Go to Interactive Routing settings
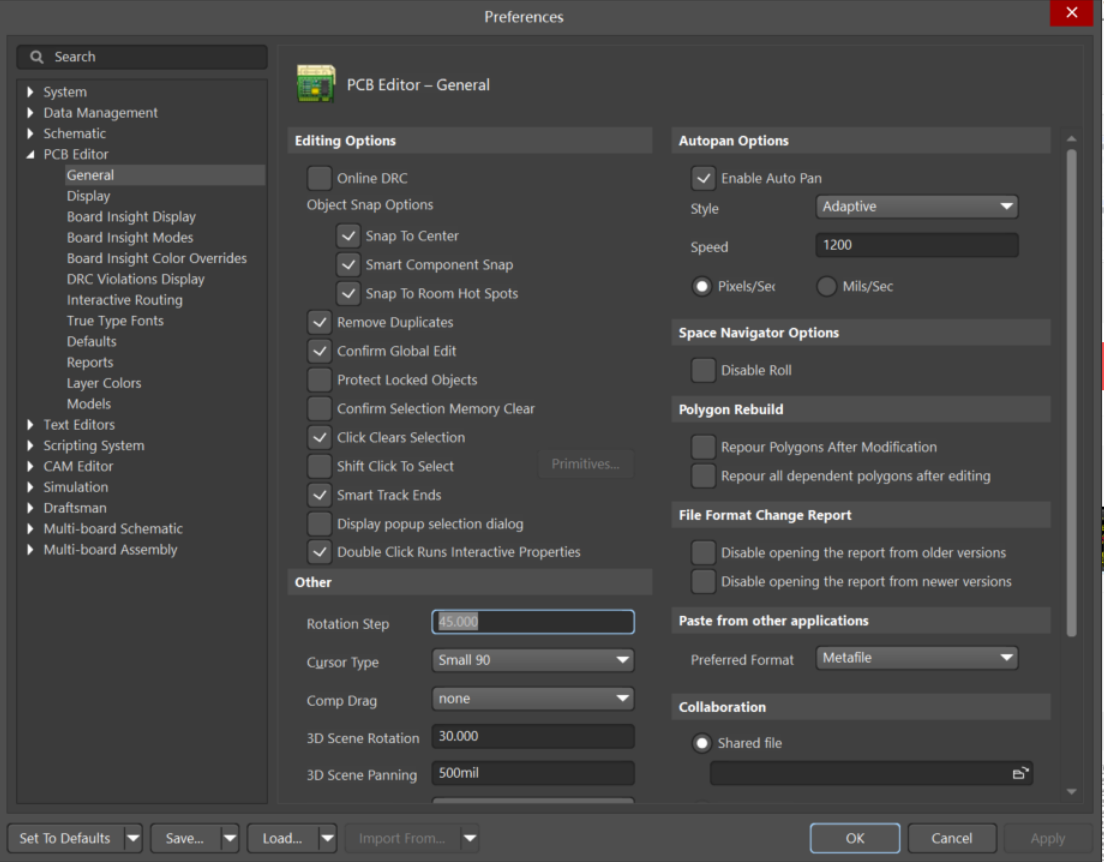This screenshot has width=1104, height=862. tap(125, 300)
